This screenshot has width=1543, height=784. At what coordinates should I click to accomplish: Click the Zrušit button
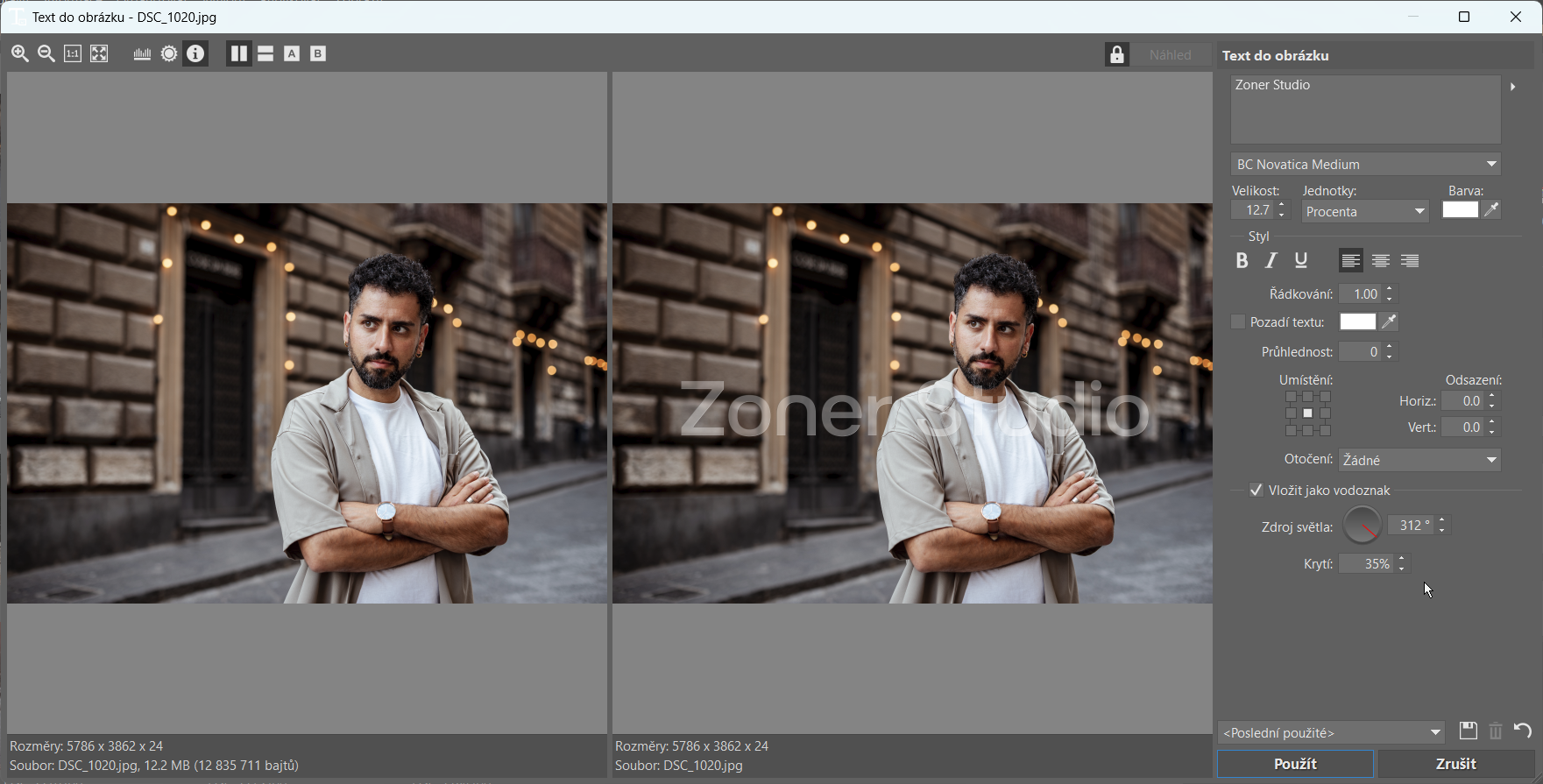pos(1455,764)
